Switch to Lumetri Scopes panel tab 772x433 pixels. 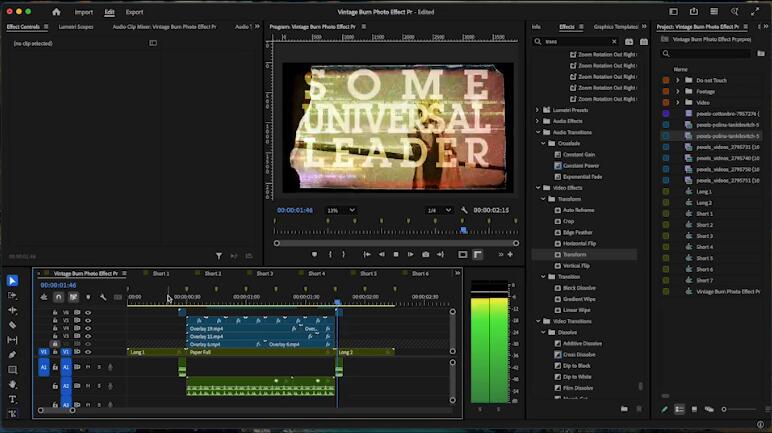[76, 27]
